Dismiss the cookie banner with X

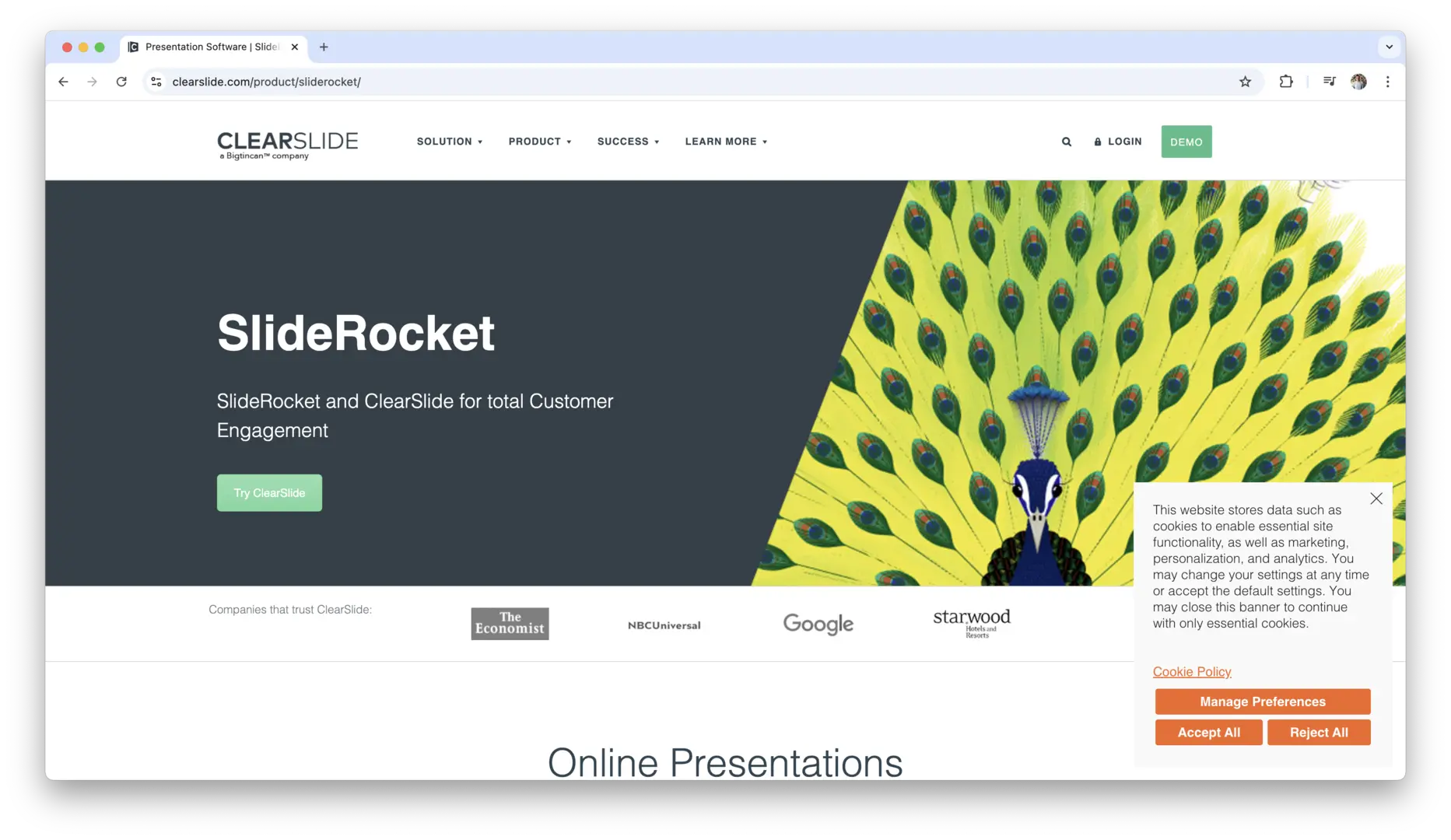point(1376,499)
